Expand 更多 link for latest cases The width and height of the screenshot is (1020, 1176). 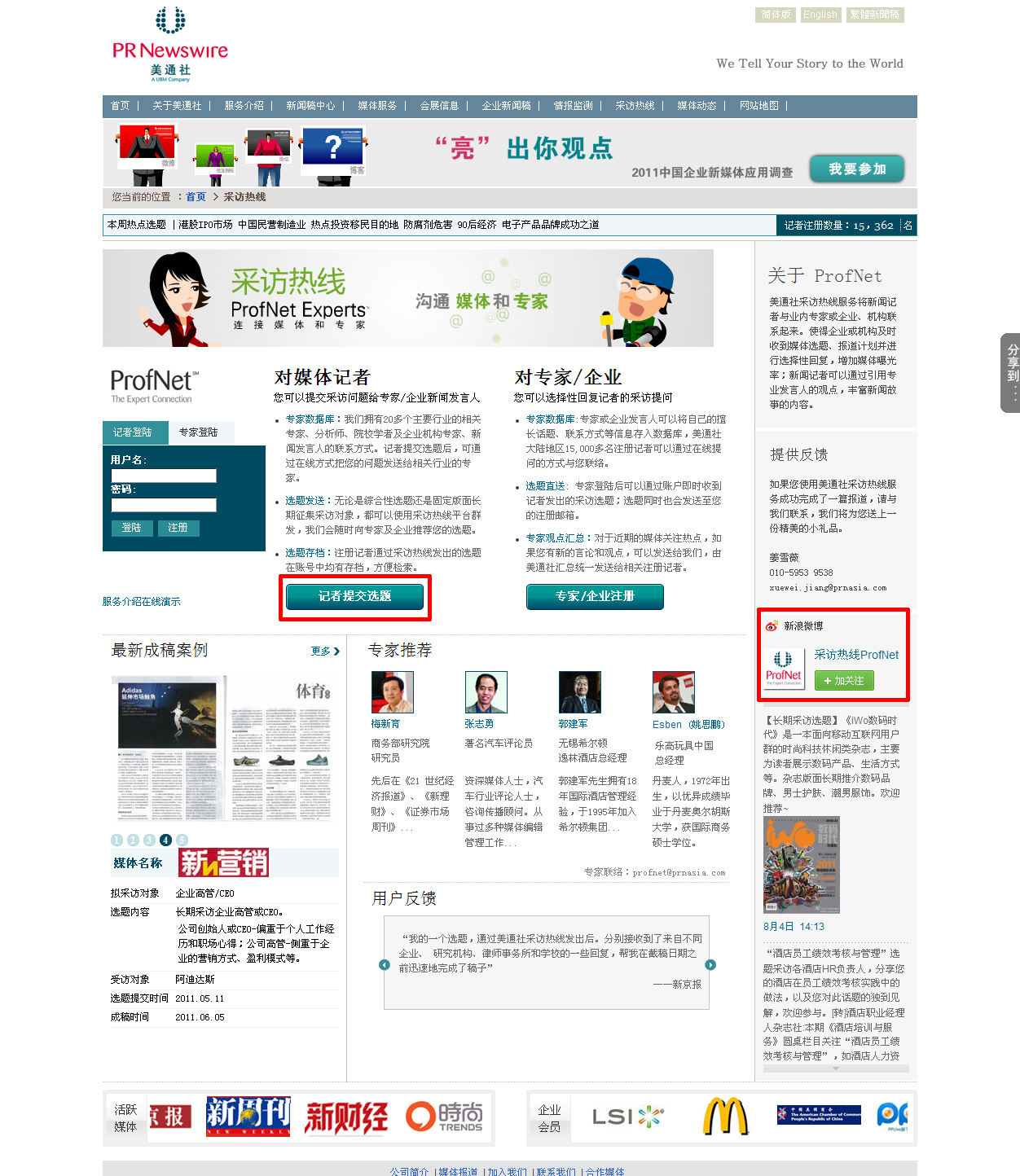tap(324, 652)
